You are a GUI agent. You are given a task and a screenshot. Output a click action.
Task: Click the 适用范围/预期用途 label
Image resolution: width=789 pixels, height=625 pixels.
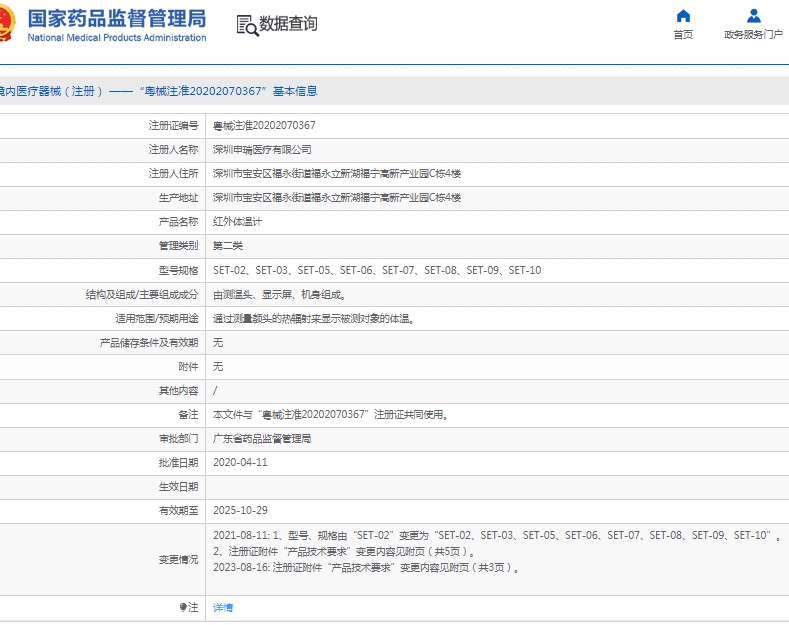click(156, 319)
